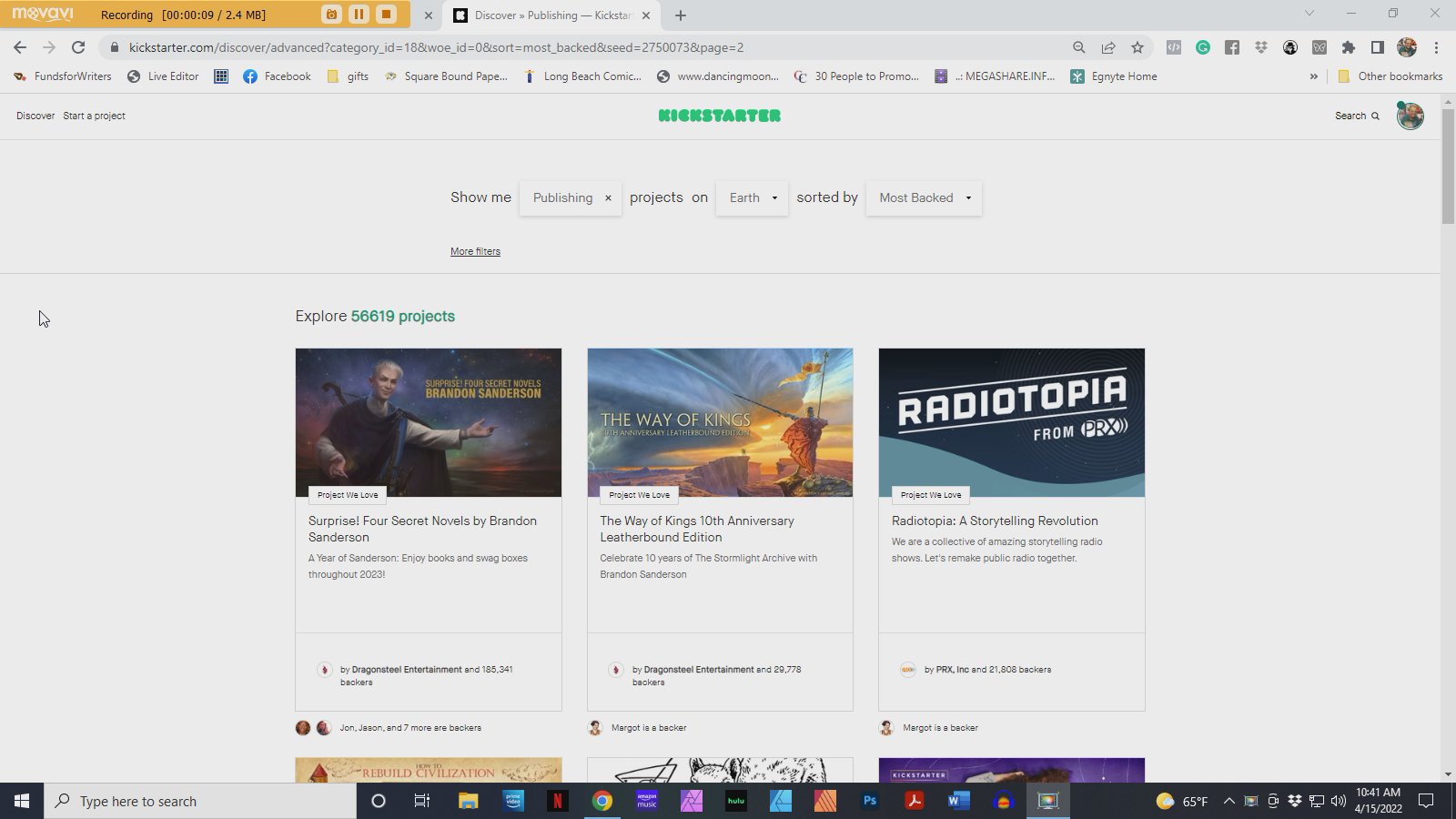Launch Netflix from the taskbar
The height and width of the screenshot is (819, 1456).
pyautogui.click(x=557, y=801)
